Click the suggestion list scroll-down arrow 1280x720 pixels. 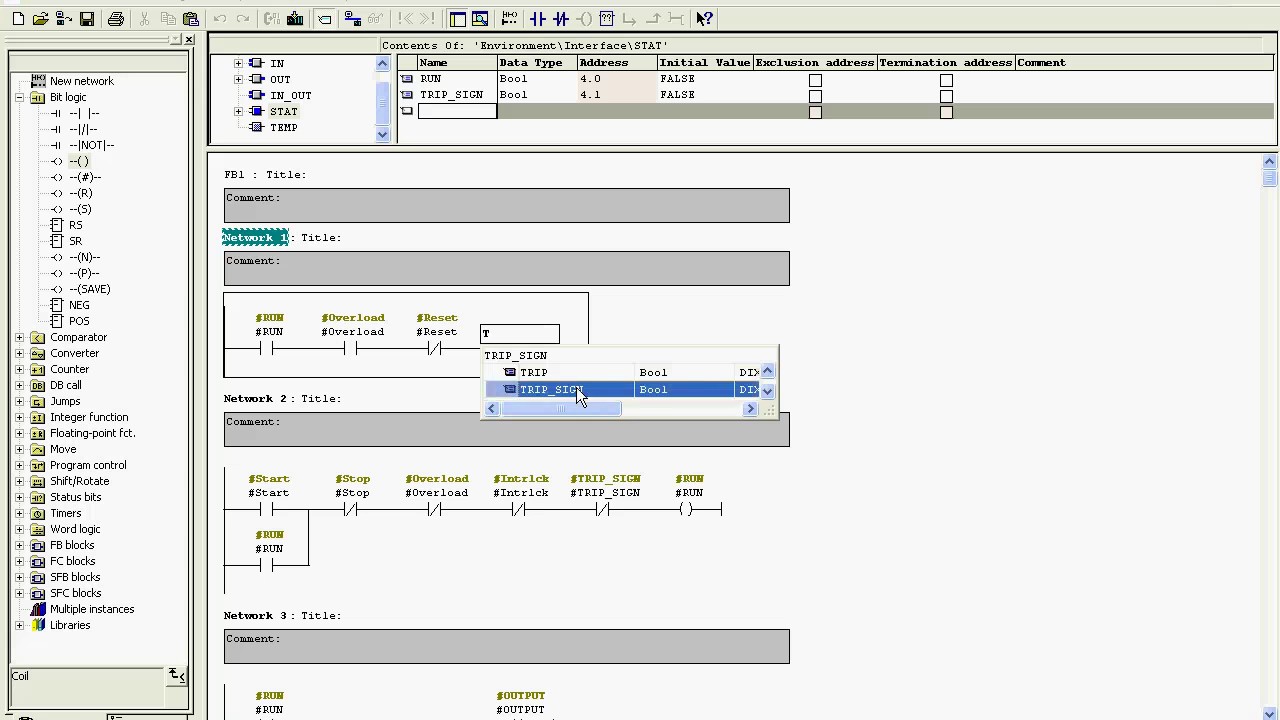click(x=767, y=390)
